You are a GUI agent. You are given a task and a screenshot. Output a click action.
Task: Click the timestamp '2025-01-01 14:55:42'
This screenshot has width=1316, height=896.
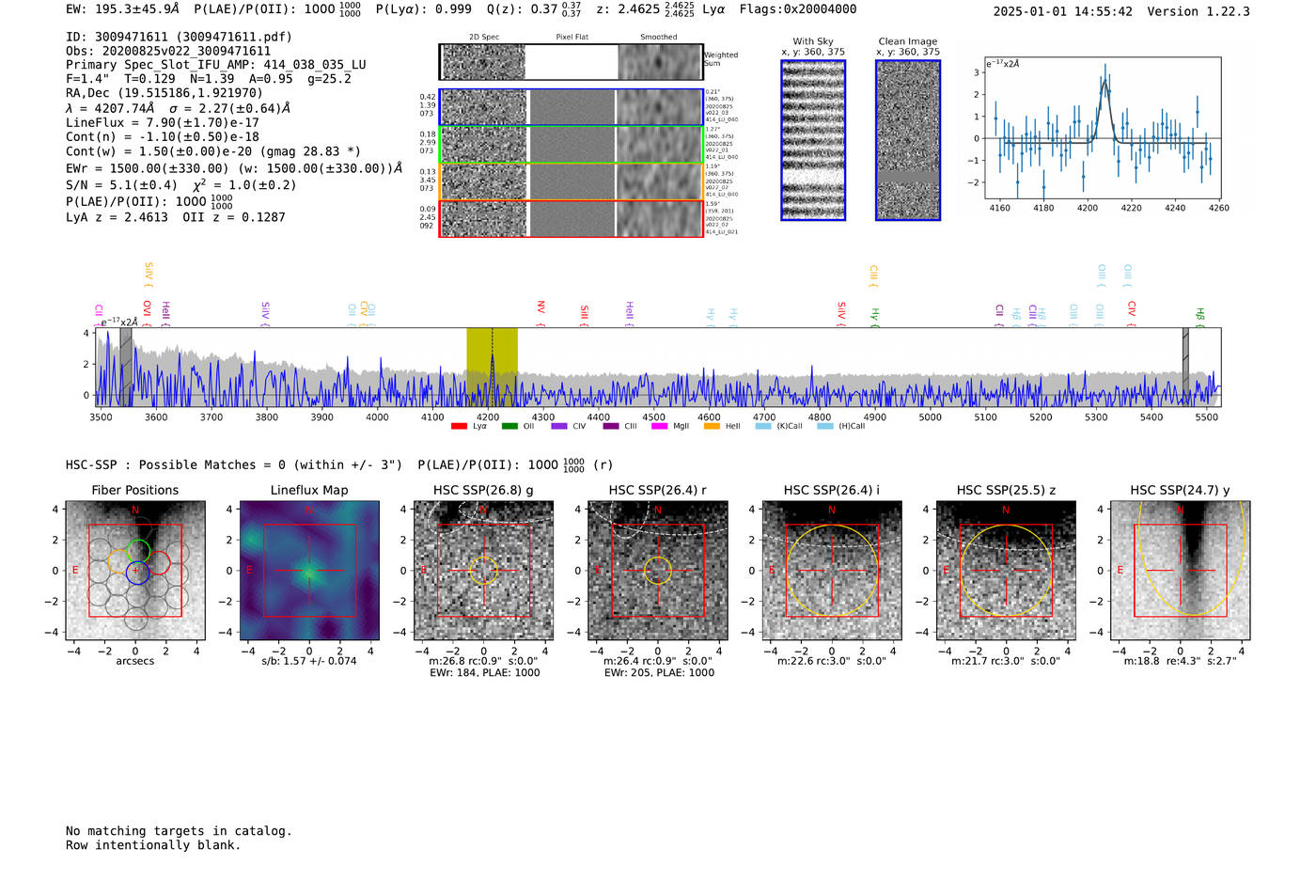1062,11
